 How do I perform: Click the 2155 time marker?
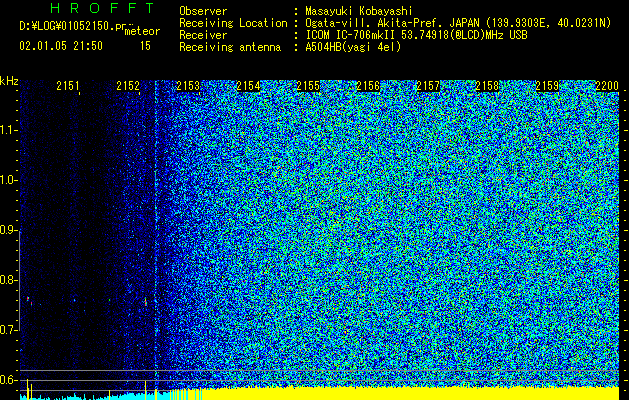(308, 86)
